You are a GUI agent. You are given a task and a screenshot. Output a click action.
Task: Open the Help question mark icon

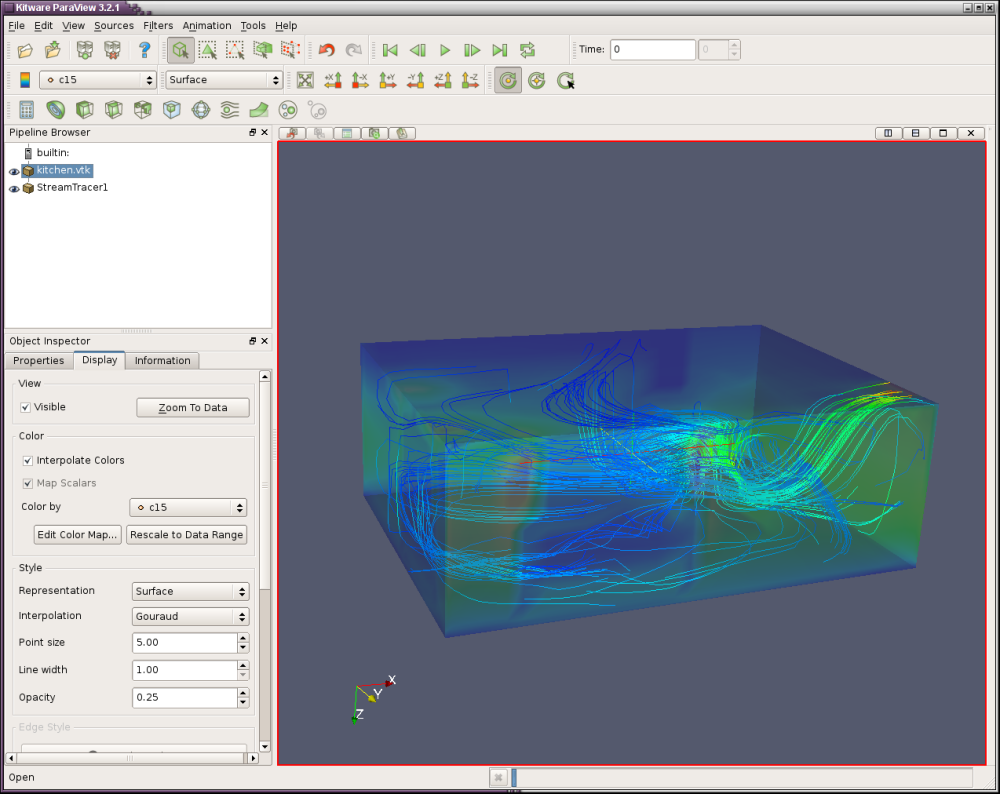(144, 50)
